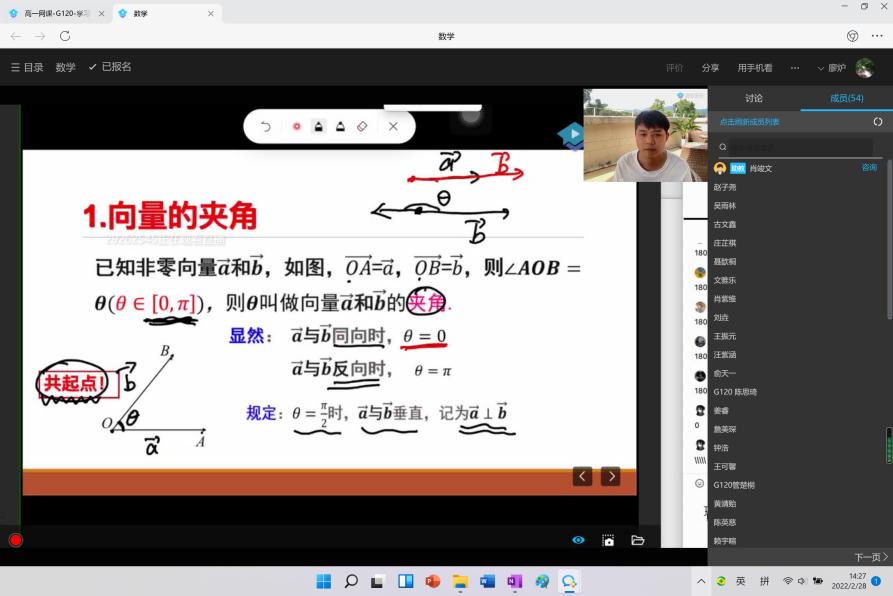Open the three-dot more options menu
The width and height of the screenshot is (893, 596).
[x=795, y=68]
